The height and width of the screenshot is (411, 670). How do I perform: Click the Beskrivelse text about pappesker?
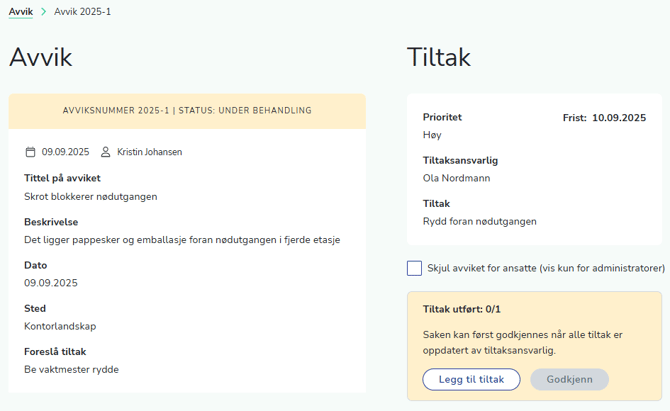point(182,240)
